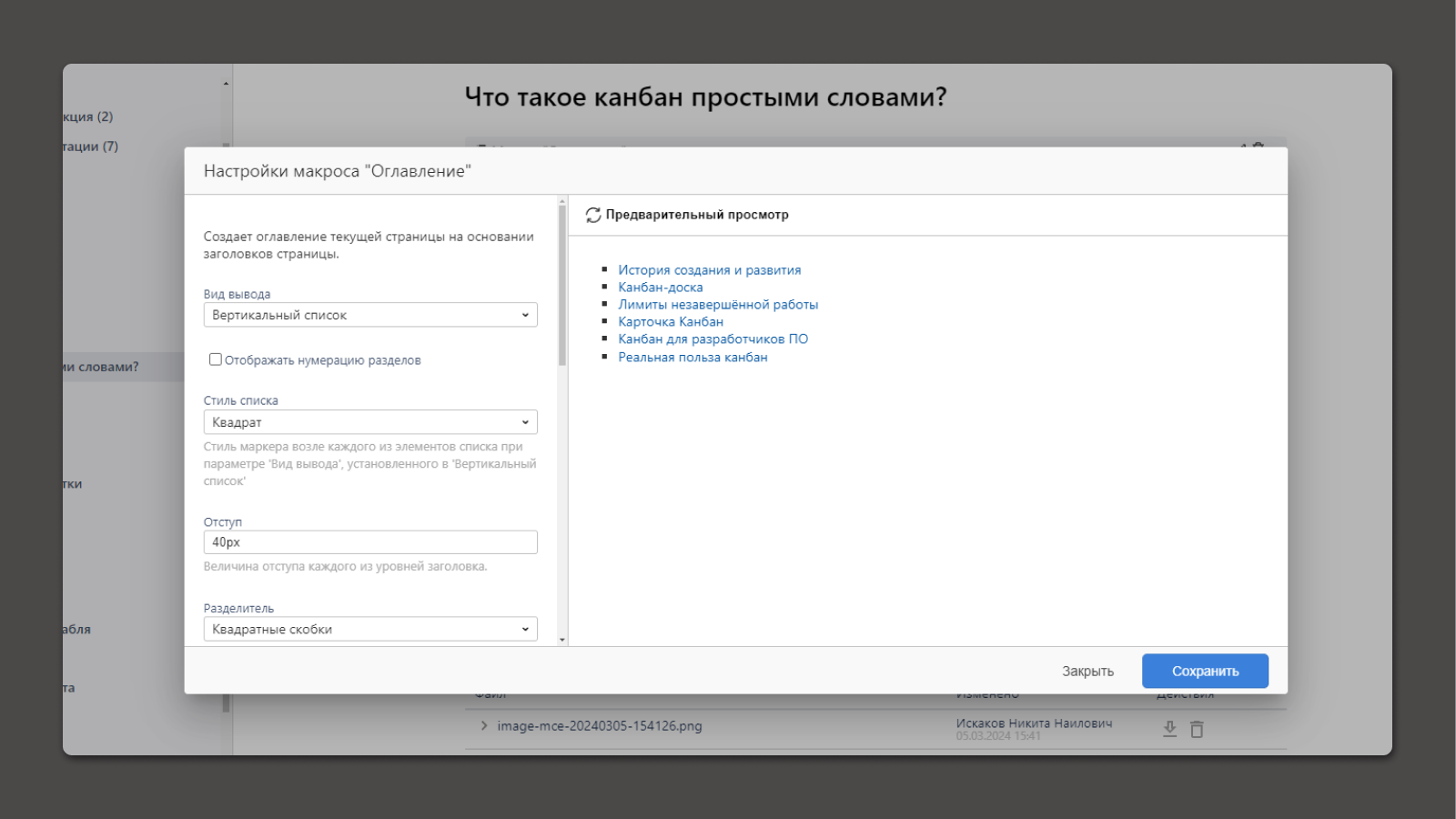Image resolution: width=1456 pixels, height=819 pixels.
Task: Open the 'Канбан-доска' link
Action: pos(660,288)
